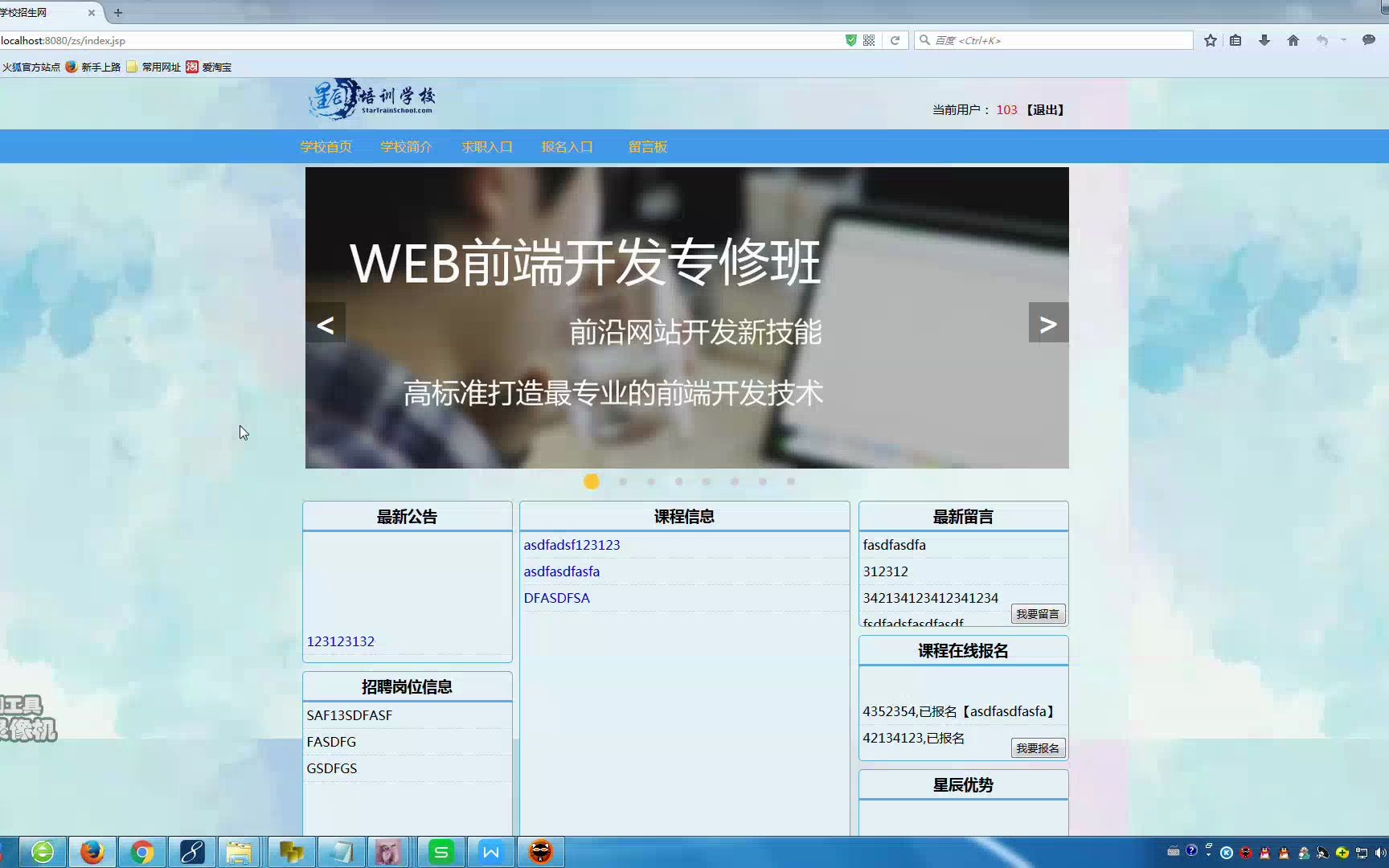Screen dimensions: 1389x868
Task: Select the fourth carousel indicator dot
Action: pyautogui.click(x=678, y=481)
